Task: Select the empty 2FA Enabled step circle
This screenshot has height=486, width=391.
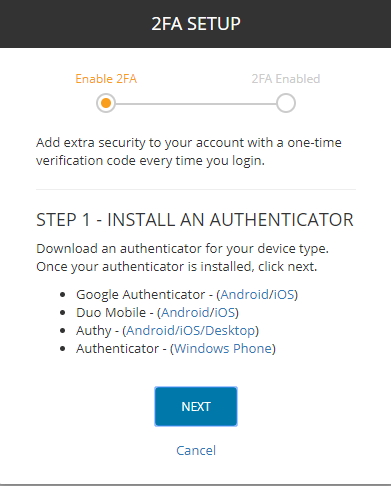Action: 286,103
